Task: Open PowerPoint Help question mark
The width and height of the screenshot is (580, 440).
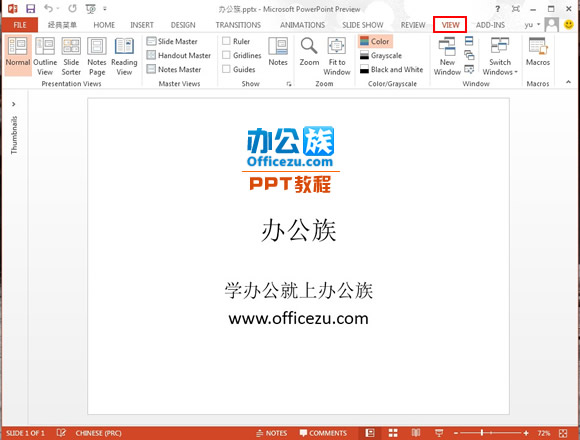Action: click(498, 9)
